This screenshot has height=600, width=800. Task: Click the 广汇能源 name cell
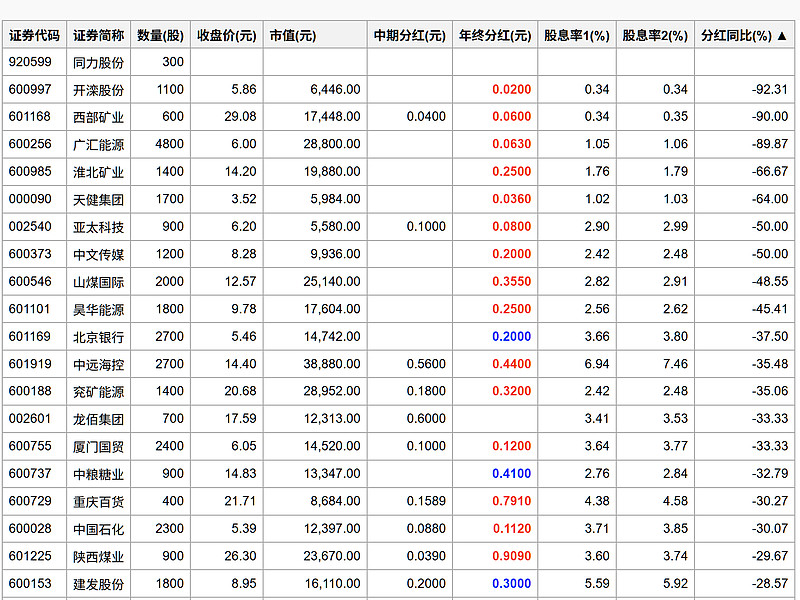(x=98, y=144)
